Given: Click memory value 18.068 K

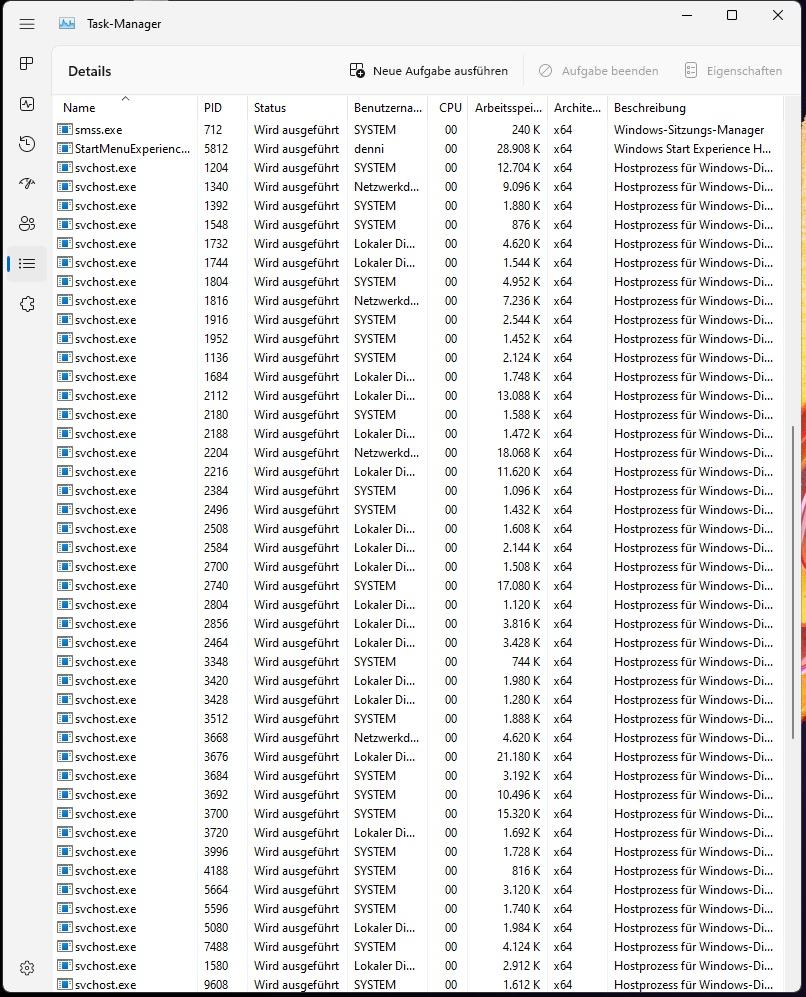Looking at the screenshot, I should point(518,453).
